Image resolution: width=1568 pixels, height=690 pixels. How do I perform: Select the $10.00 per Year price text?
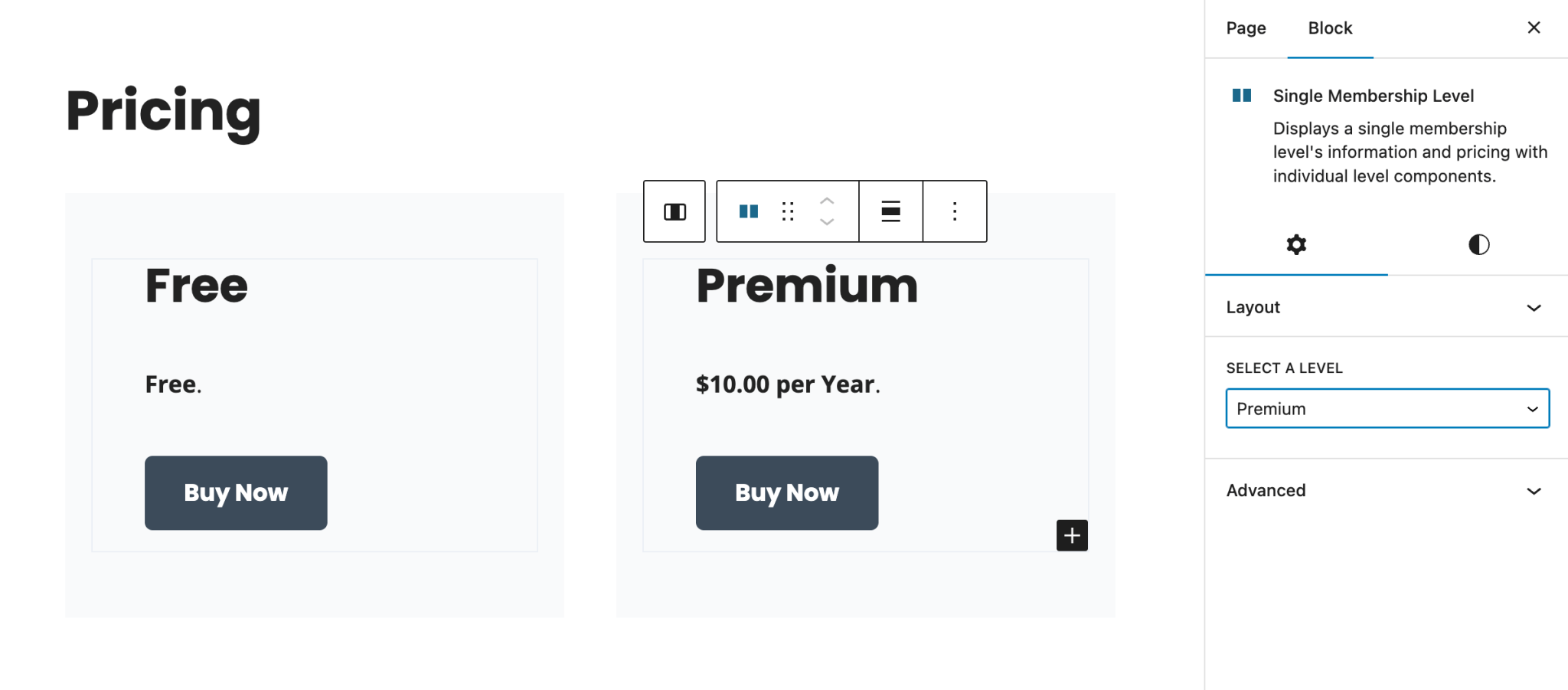click(x=787, y=384)
